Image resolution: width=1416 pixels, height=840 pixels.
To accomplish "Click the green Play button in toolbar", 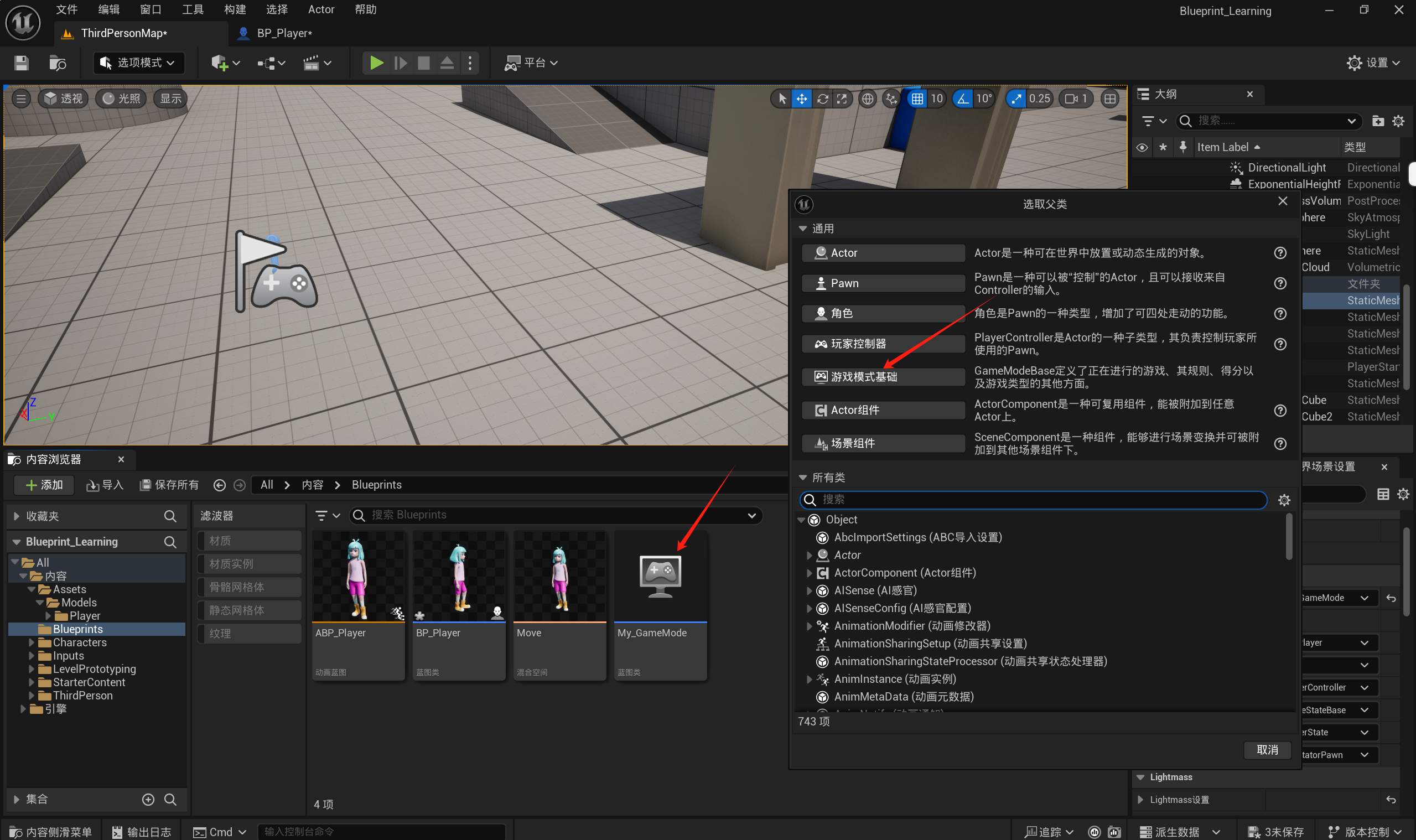I will click(x=376, y=63).
